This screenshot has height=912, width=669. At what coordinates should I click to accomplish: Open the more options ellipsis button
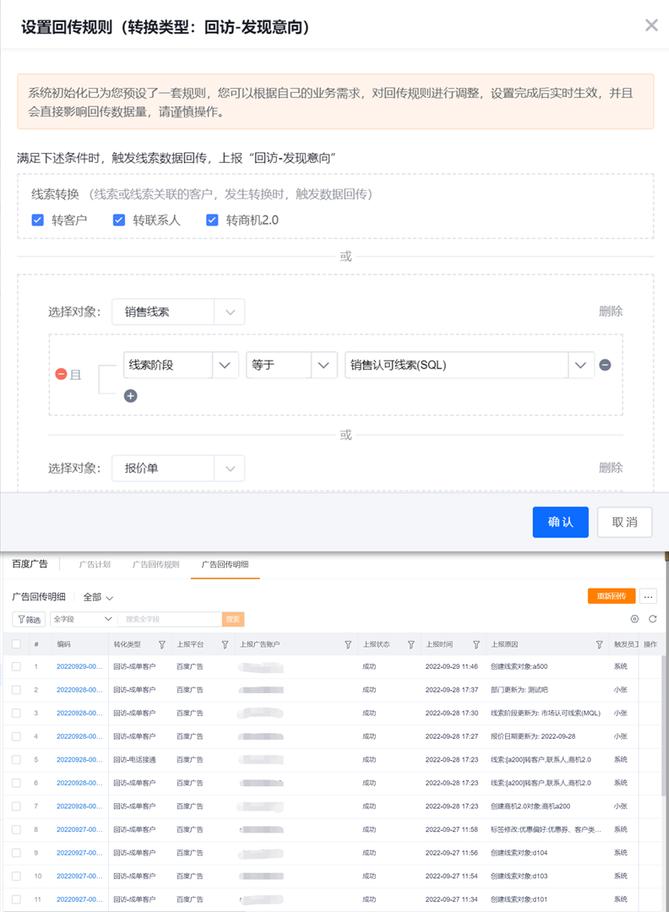pyautogui.click(x=648, y=596)
